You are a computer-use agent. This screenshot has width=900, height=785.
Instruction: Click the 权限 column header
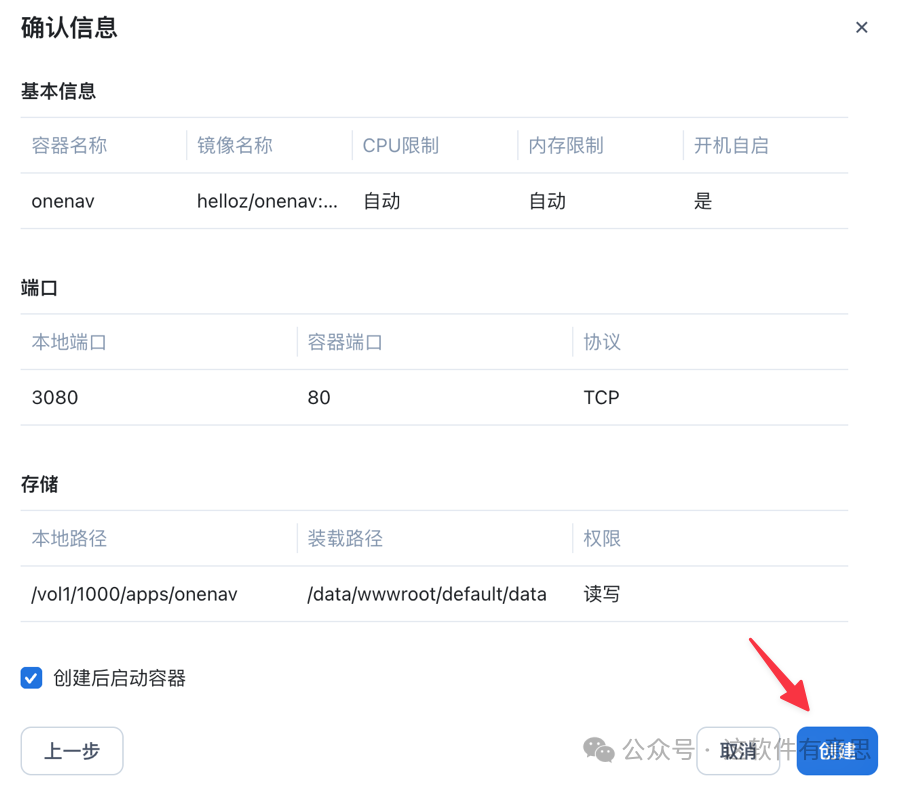click(602, 538)
